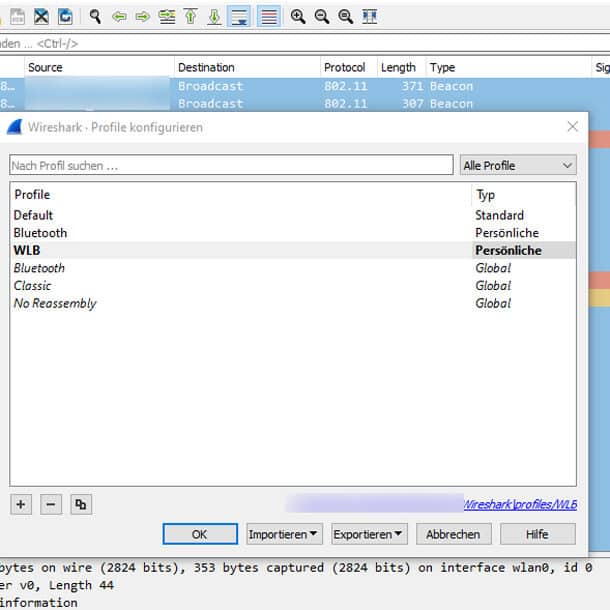The height and width of the screenshot is (610, 610).
Task: Click the plus button to add a profile
Action: coord(21,505)
